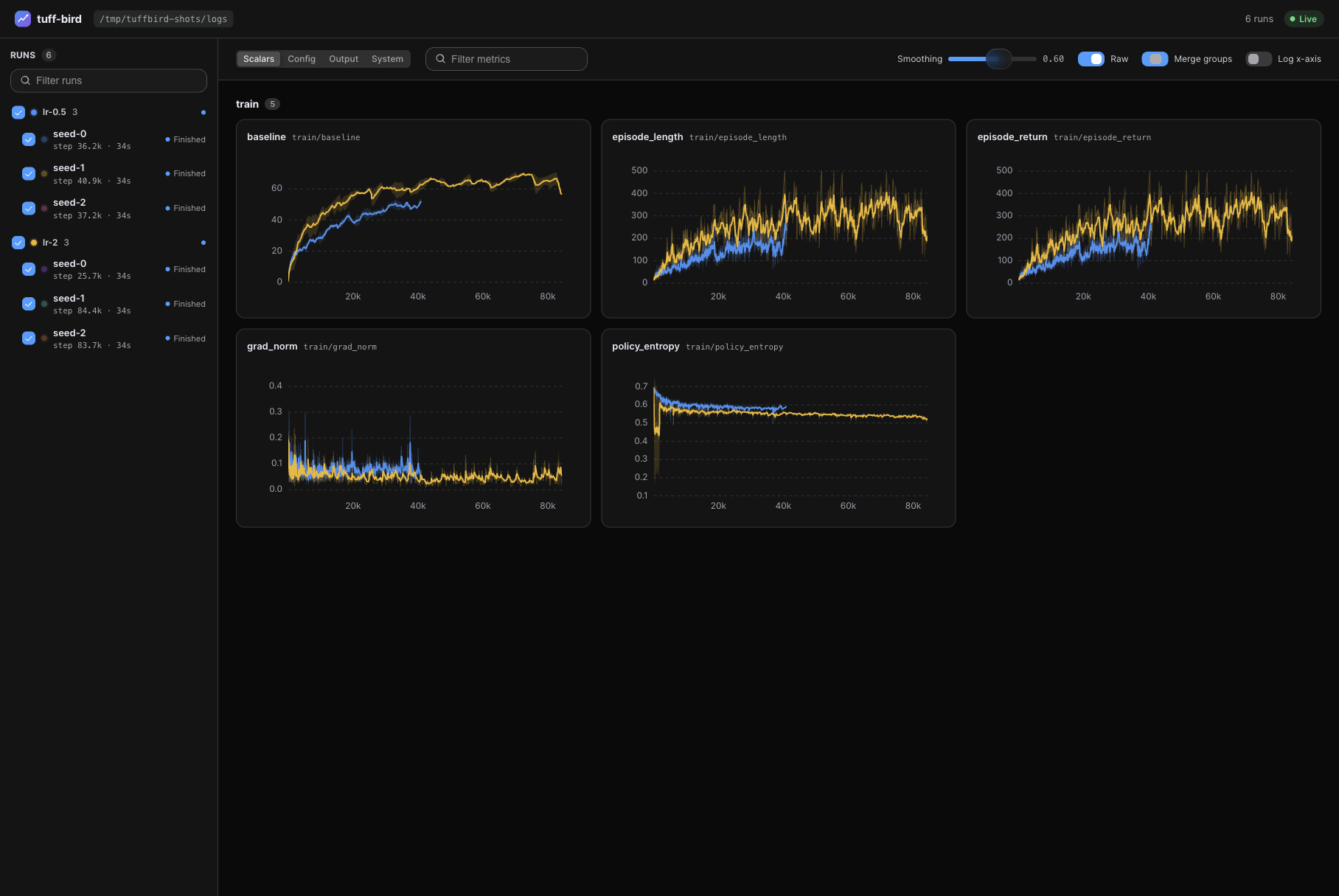
Task: Open the Output tab
Action: click(344, 59)
